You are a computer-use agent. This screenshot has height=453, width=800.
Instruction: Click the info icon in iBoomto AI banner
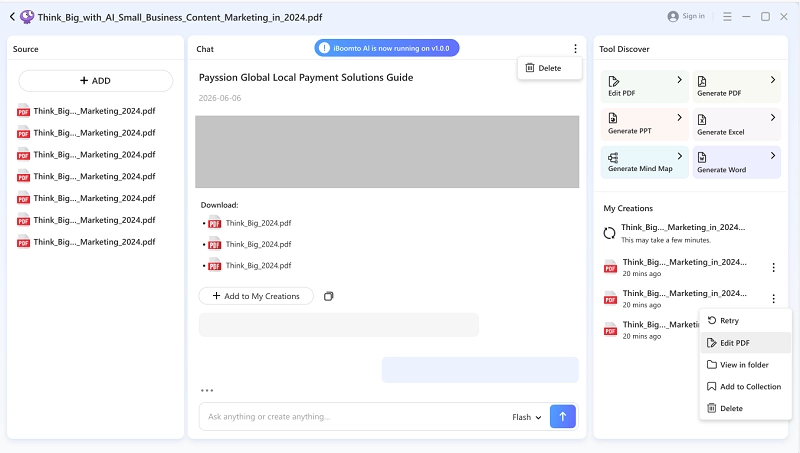click(324, 48)
